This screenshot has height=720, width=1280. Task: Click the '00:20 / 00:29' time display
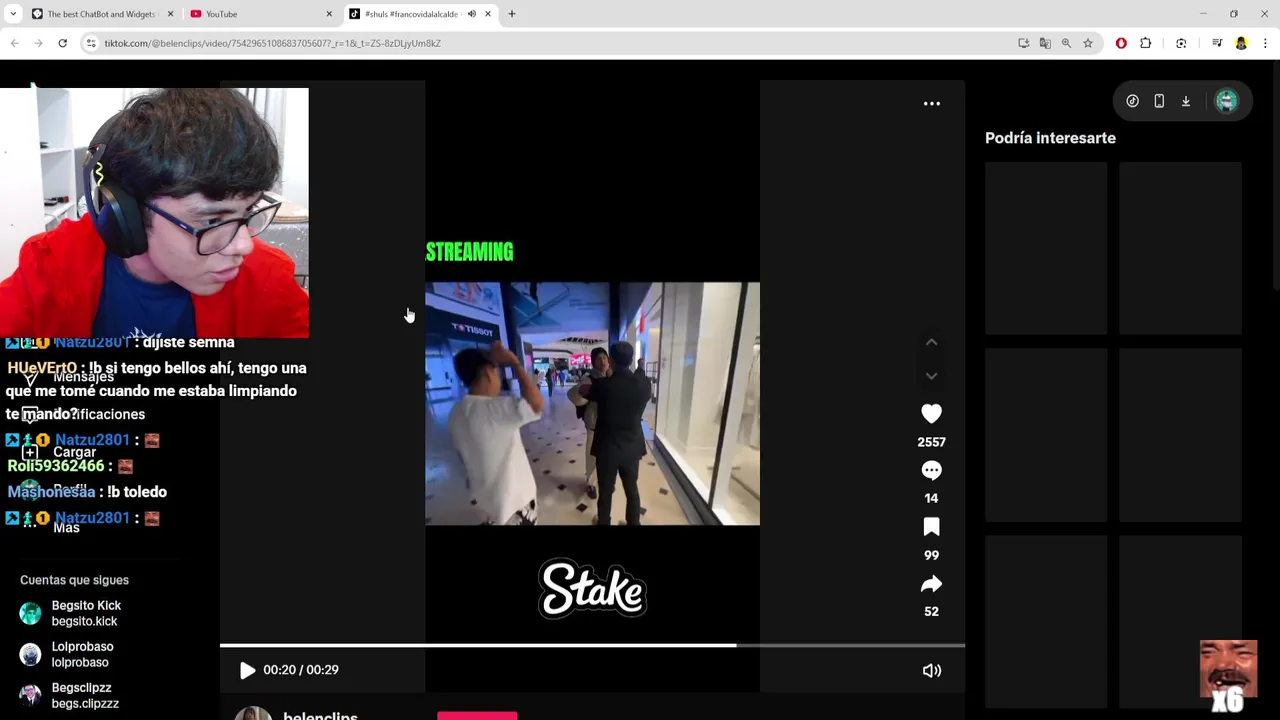tap(301, 670)
